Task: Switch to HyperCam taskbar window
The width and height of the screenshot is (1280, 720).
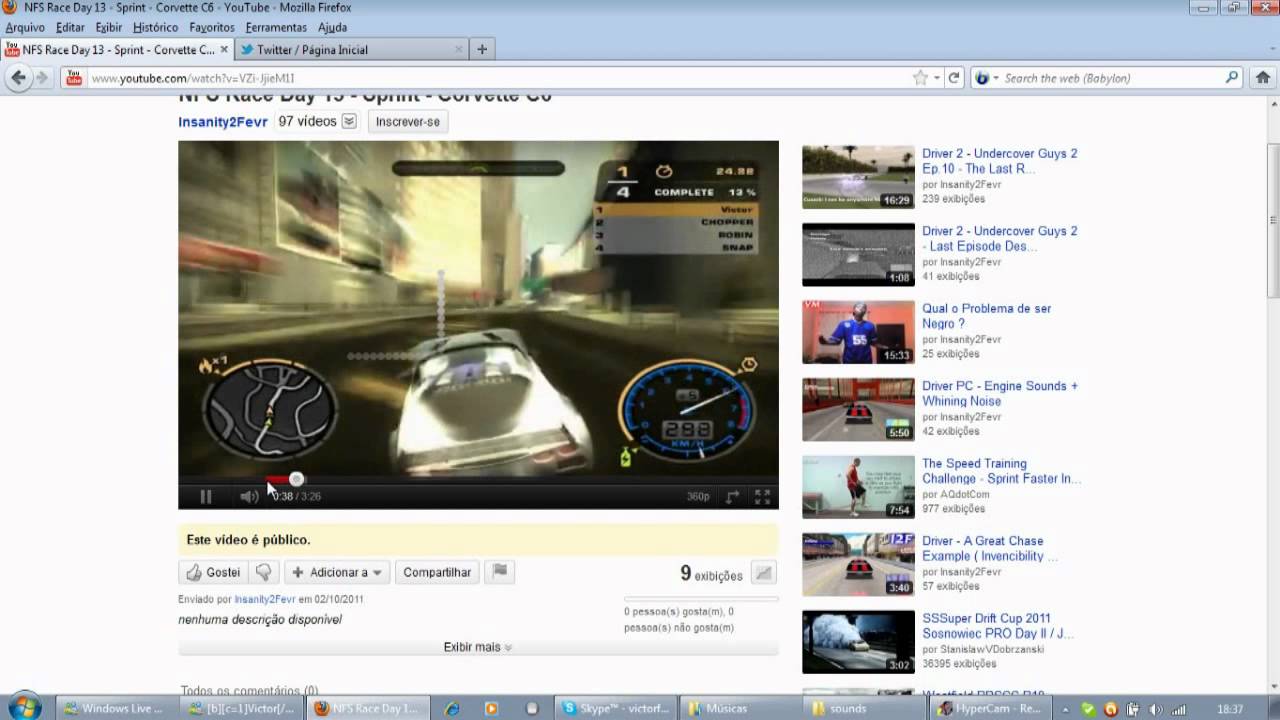Action: 990,708
